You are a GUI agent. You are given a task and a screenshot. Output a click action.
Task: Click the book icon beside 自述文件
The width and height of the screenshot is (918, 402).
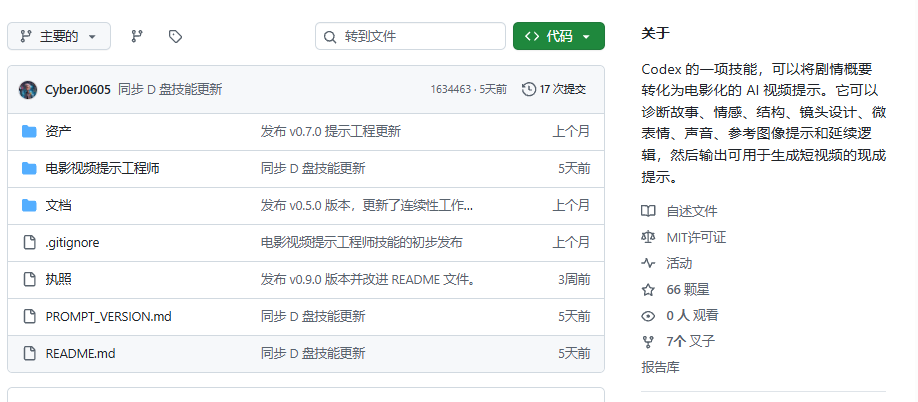coord(648,211)
